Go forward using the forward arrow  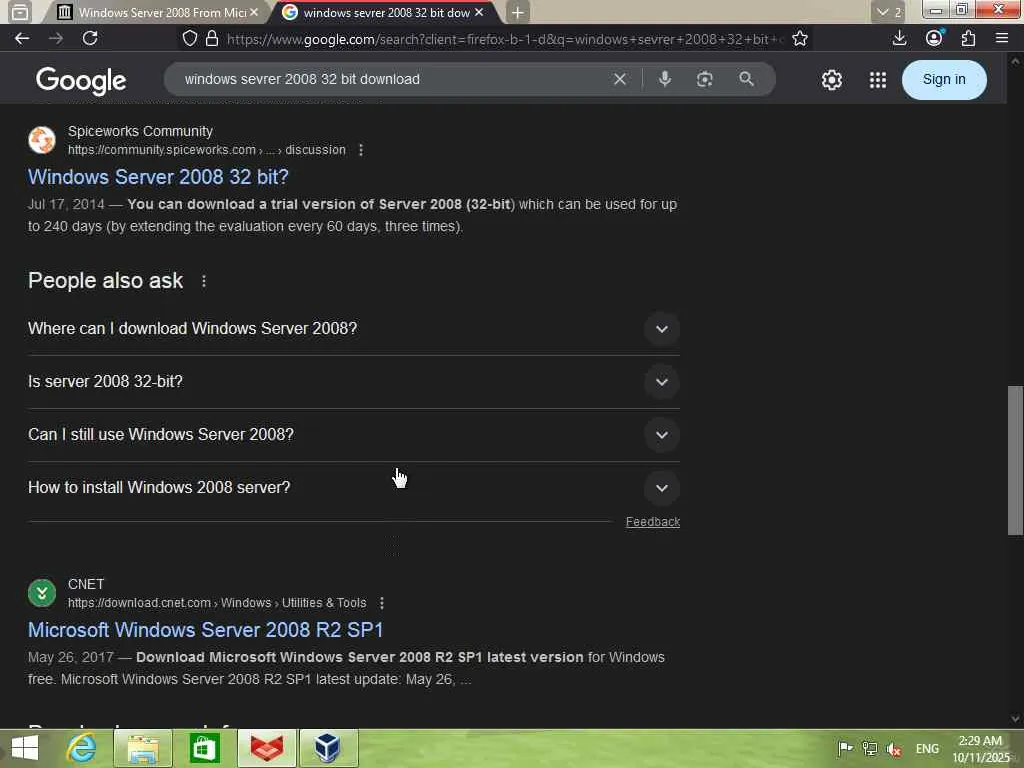pyautogui.click(x=56, y=39)
